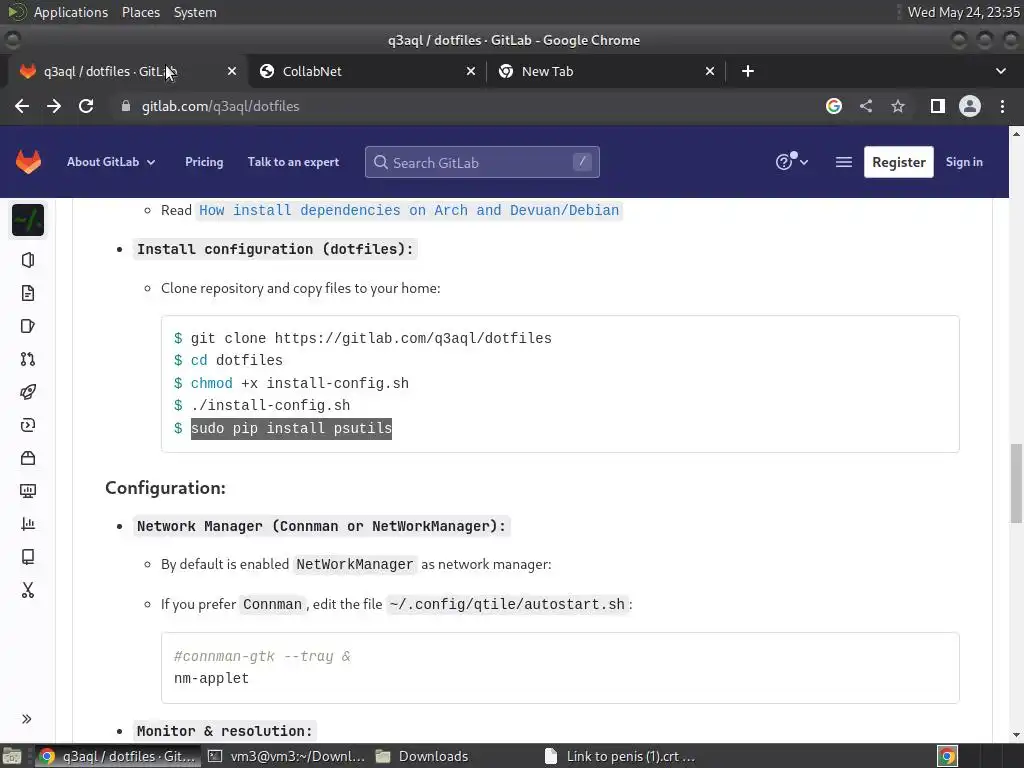Viewport: 1024px width, 768px height.
Task: Click the Chrome icon in system tray
Action: tap(948, 756)
